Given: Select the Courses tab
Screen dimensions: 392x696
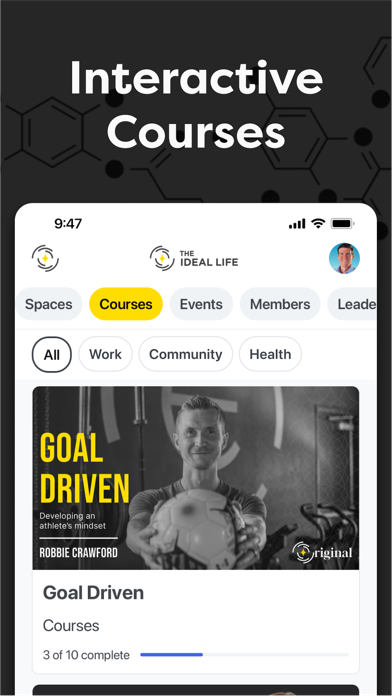Looking at the screenshot, I should [x=126, y=304].
